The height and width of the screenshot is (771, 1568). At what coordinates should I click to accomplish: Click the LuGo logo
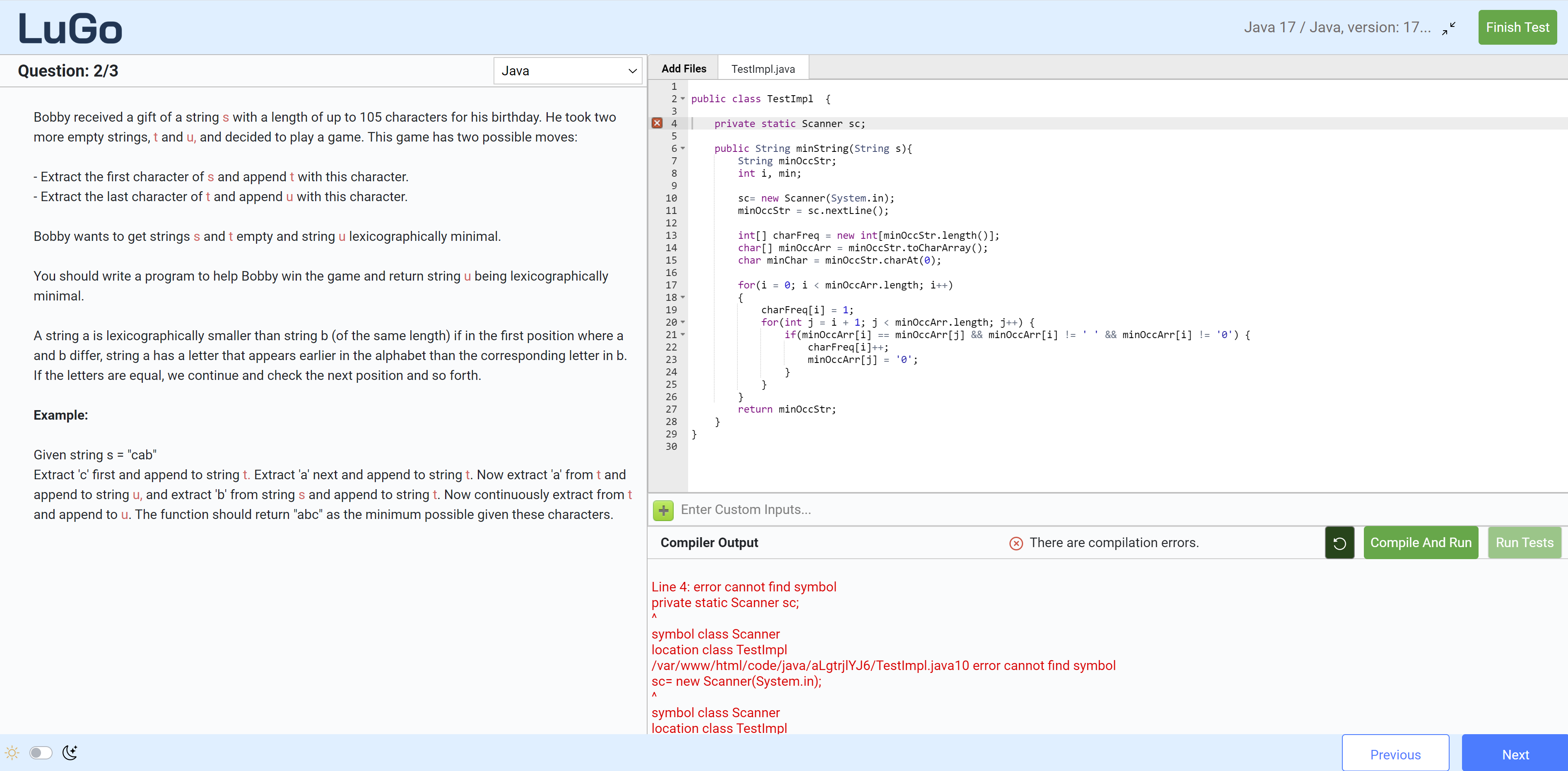pyautogui.click(x=70, y=29)
